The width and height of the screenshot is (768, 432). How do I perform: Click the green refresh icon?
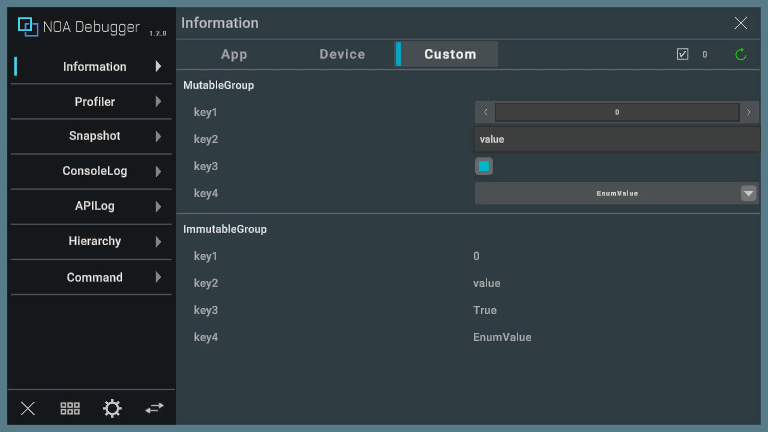[x=741, y=55]
